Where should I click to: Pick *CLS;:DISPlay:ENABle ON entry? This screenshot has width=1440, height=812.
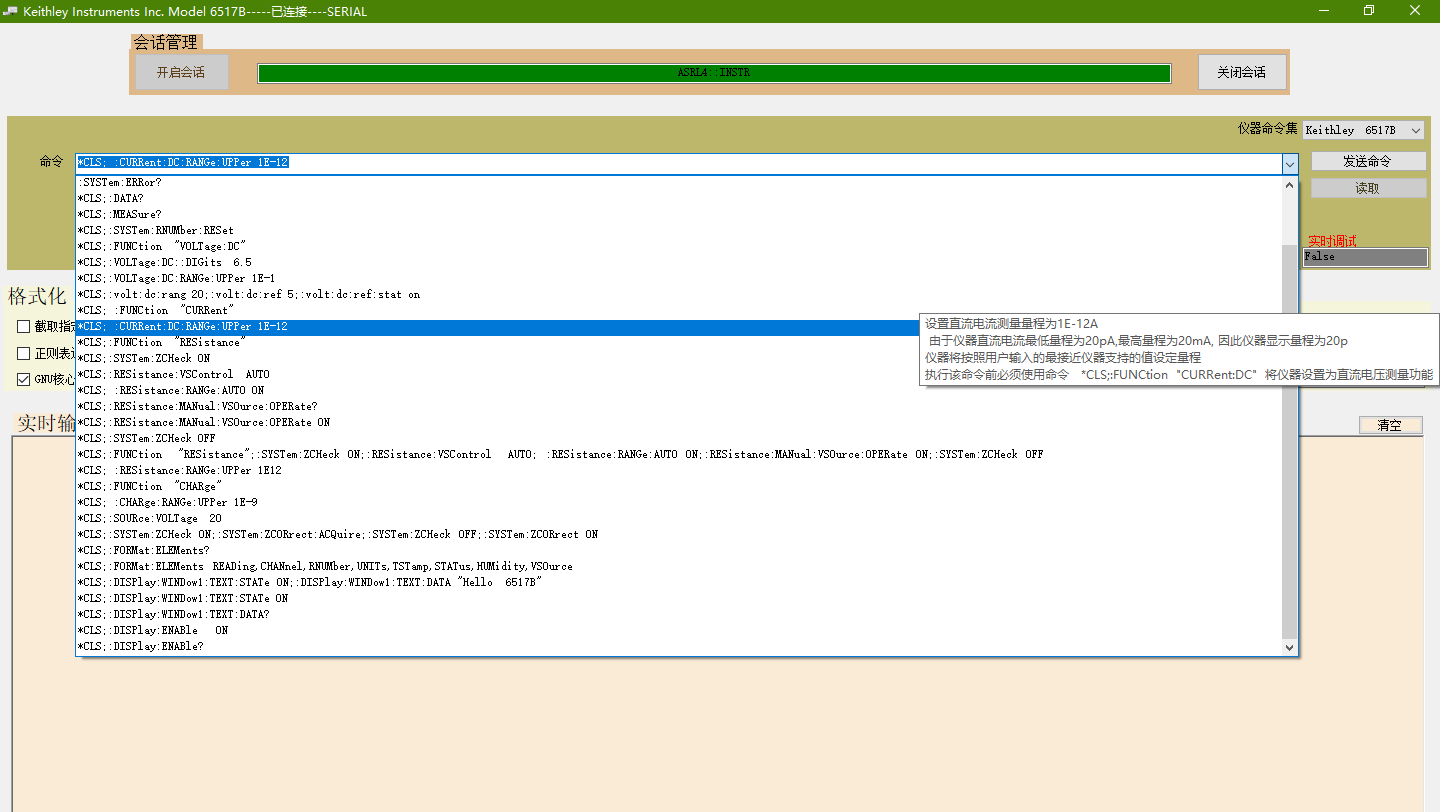point(679,630)
